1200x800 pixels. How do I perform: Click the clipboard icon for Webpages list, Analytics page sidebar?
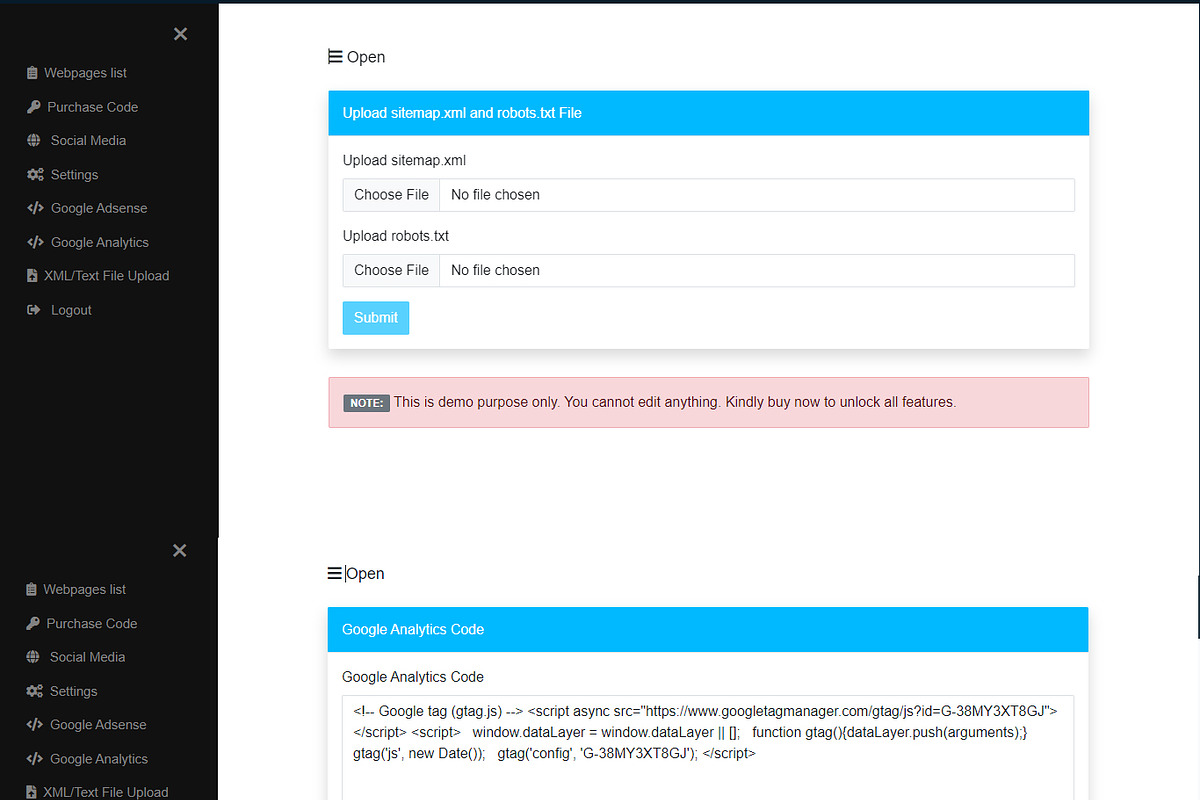click(31, 589)
